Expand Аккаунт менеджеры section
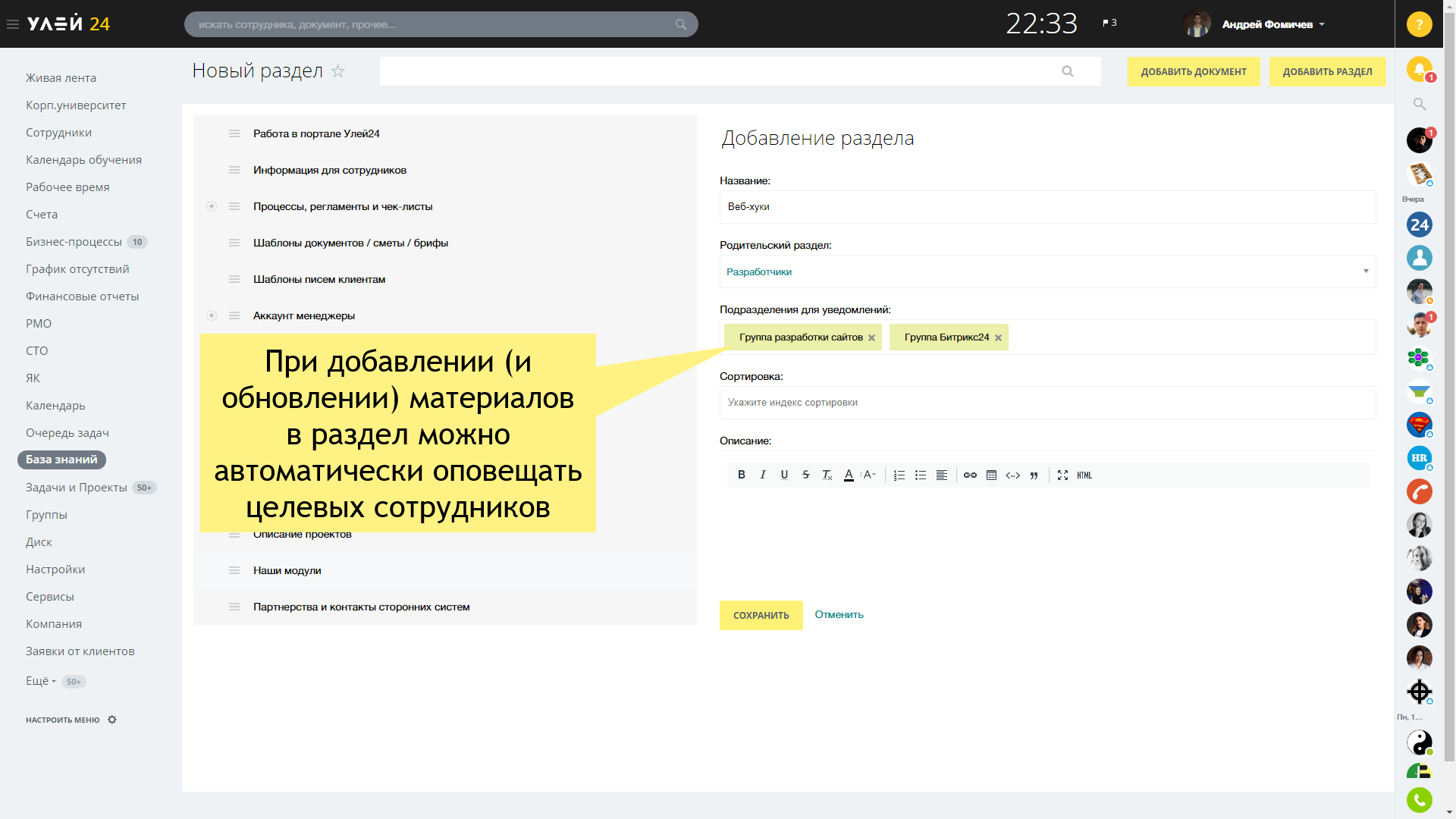This screenshot has height=819, width=1456. point(212,315)
